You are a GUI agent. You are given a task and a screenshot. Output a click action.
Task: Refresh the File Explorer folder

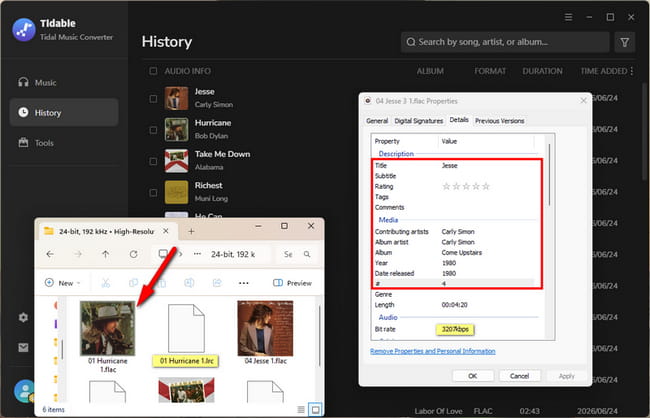click(x=133, y=254)
